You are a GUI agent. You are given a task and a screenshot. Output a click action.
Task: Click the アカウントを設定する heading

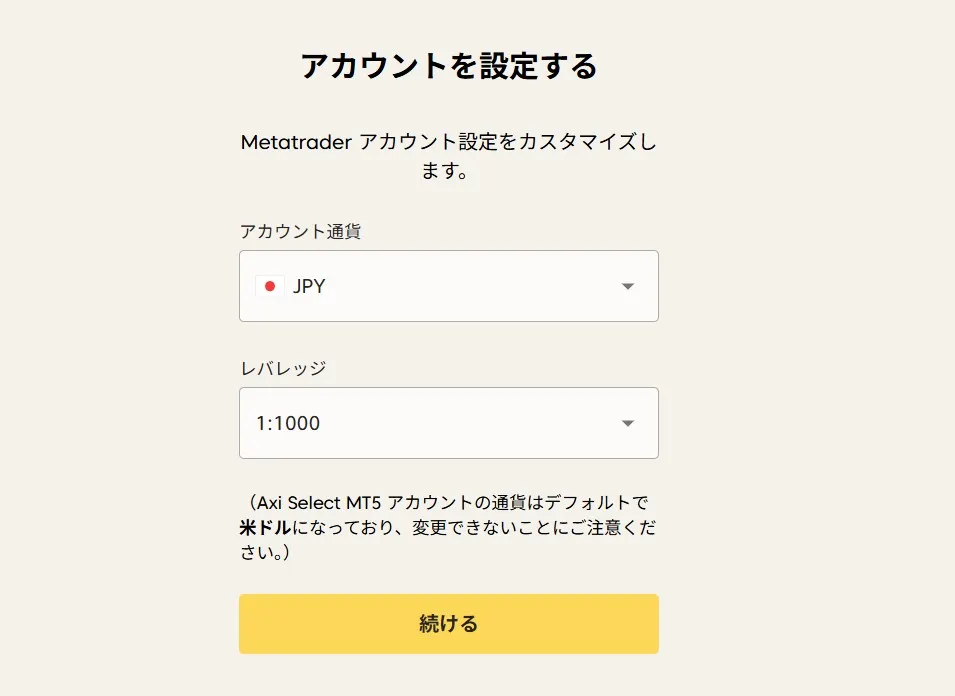448,66
